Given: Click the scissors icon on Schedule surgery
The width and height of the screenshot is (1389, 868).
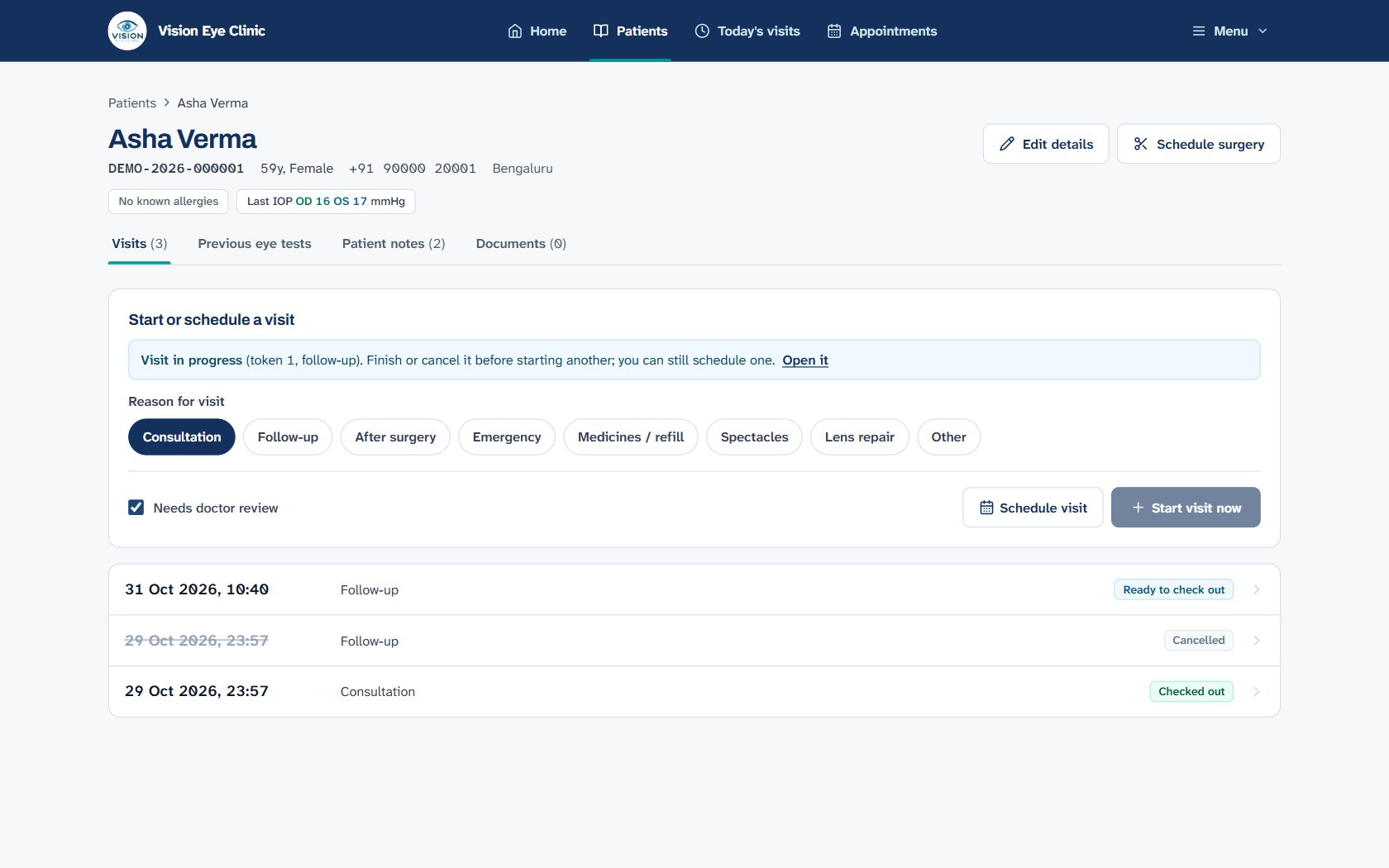Looking at the screenshot, I should coord(1141,144).
